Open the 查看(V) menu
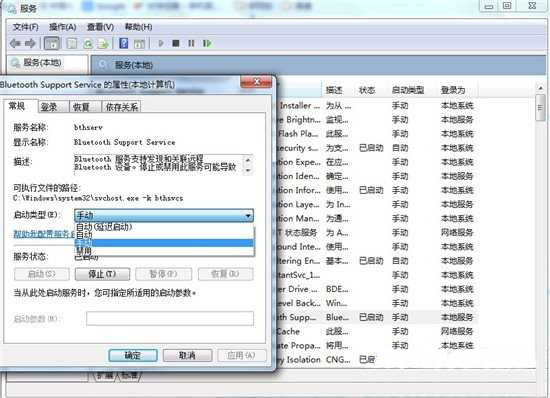 point(100,27)
